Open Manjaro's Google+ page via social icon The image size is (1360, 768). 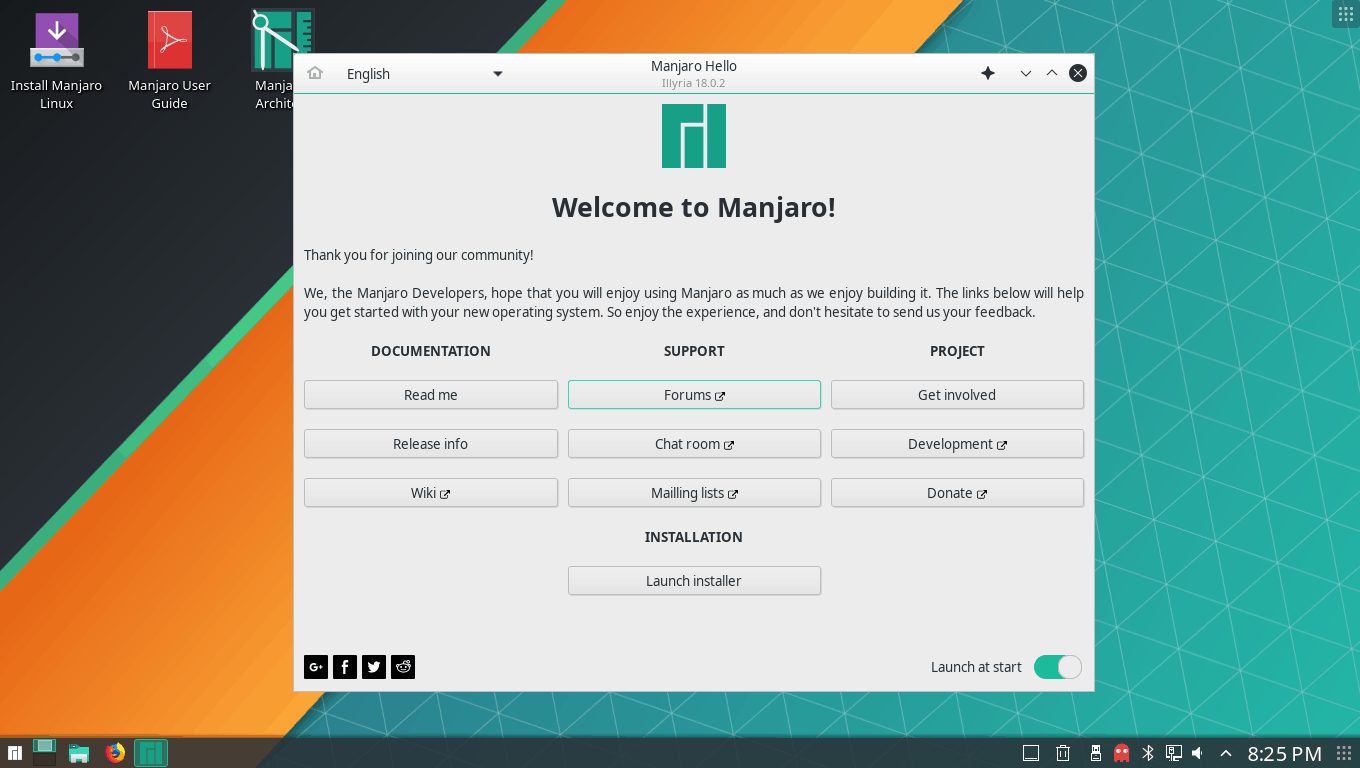click(x=315, y=666)
